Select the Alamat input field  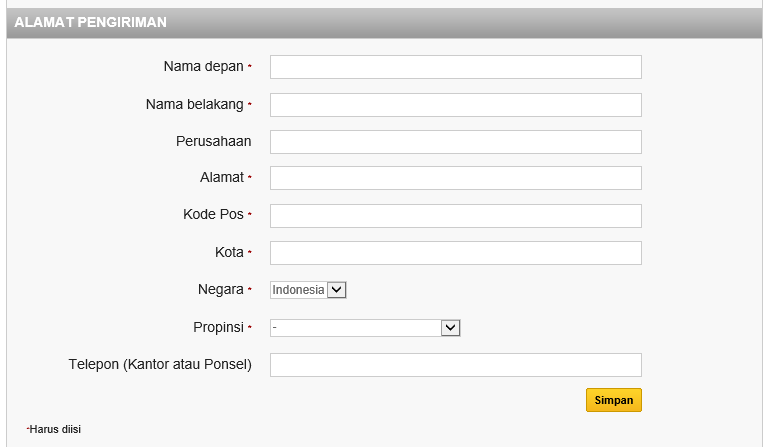[455, 178]
